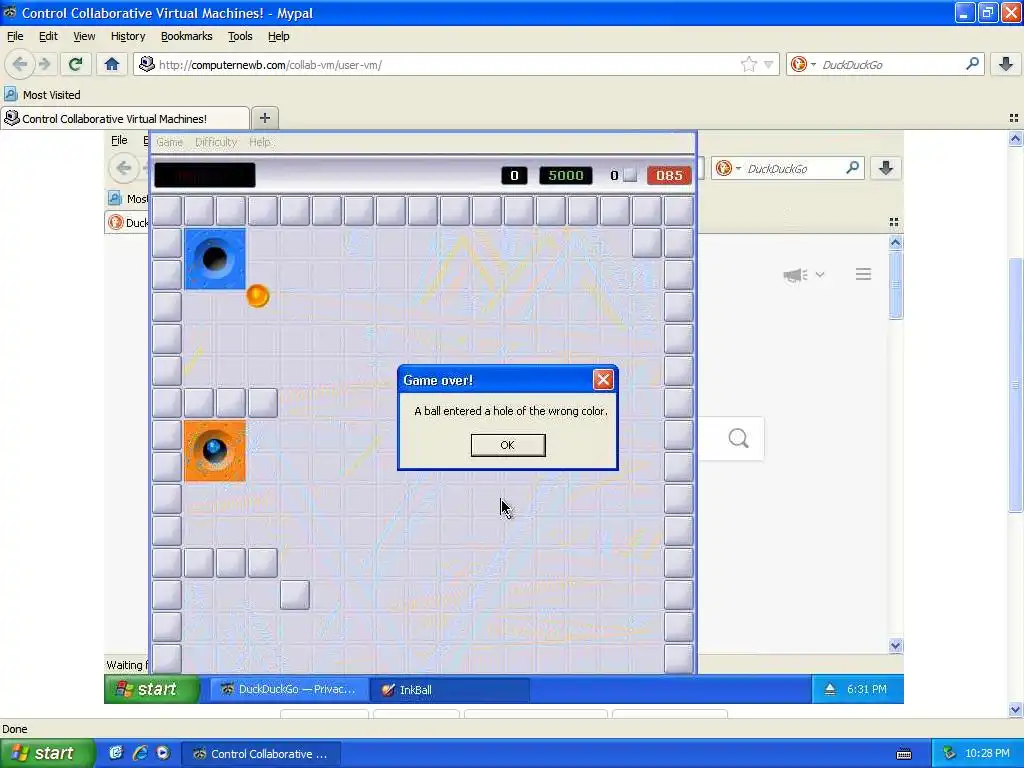Click the Mypal forward arrow button
Screen dimensions: 1024x768
click(x=44, y=64)
